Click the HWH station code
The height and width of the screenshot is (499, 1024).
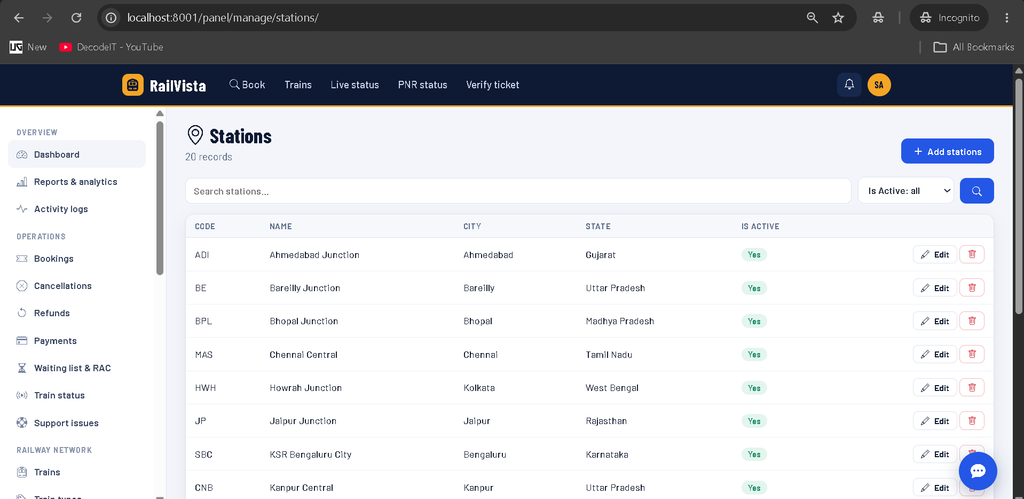coord(205,388)
